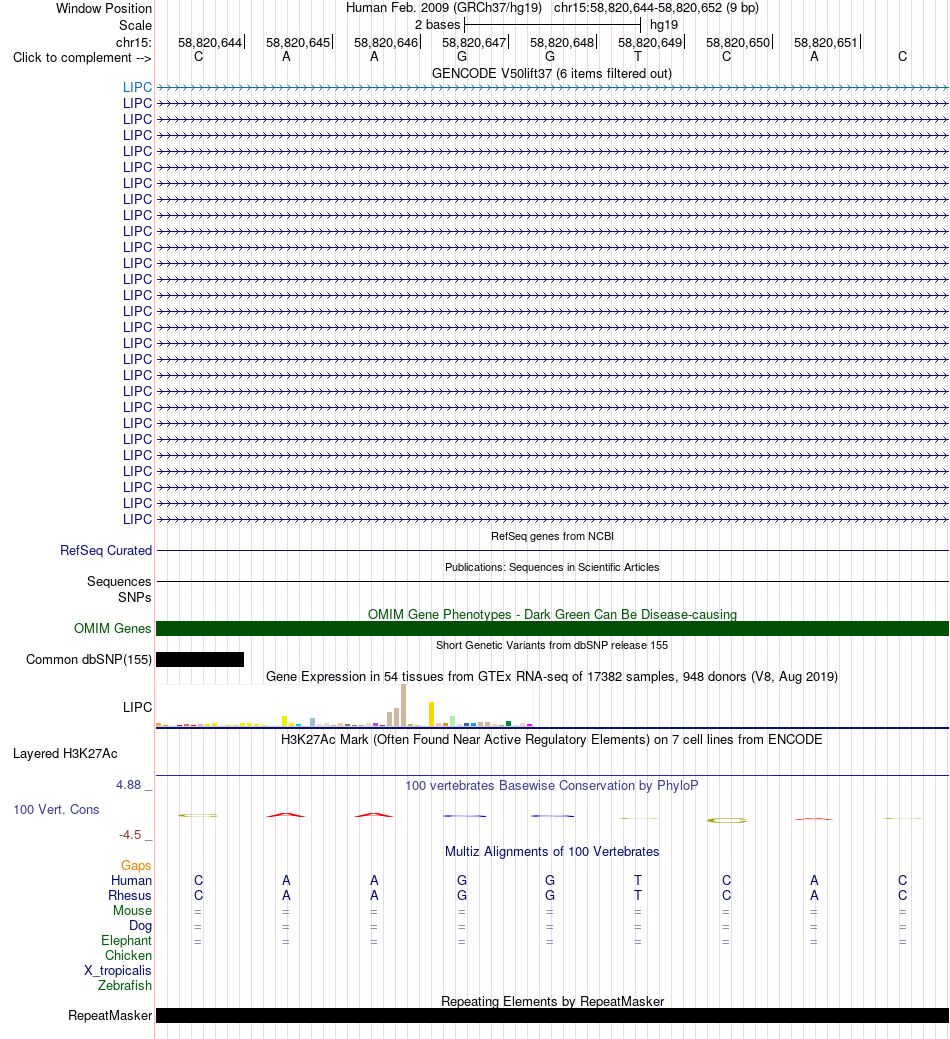Select the Mouse alignment row label
This screenshot has height=1039, width=950.
[x=132, y=910]
